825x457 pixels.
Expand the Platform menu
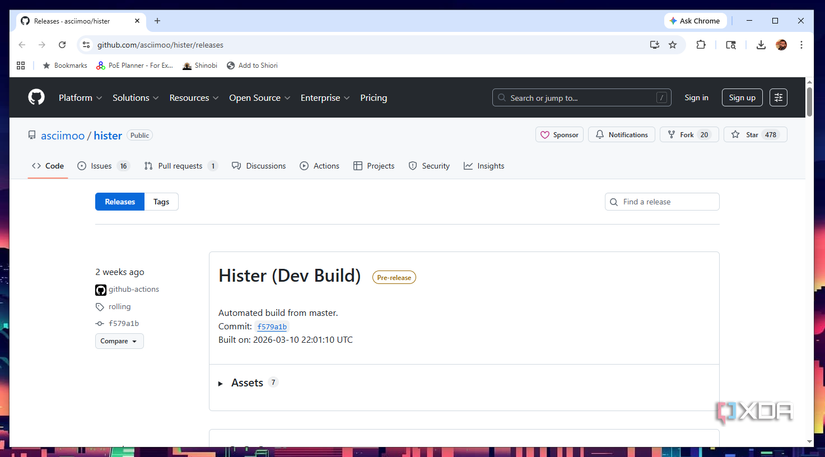pyautogui.click(x=80, y=98)
